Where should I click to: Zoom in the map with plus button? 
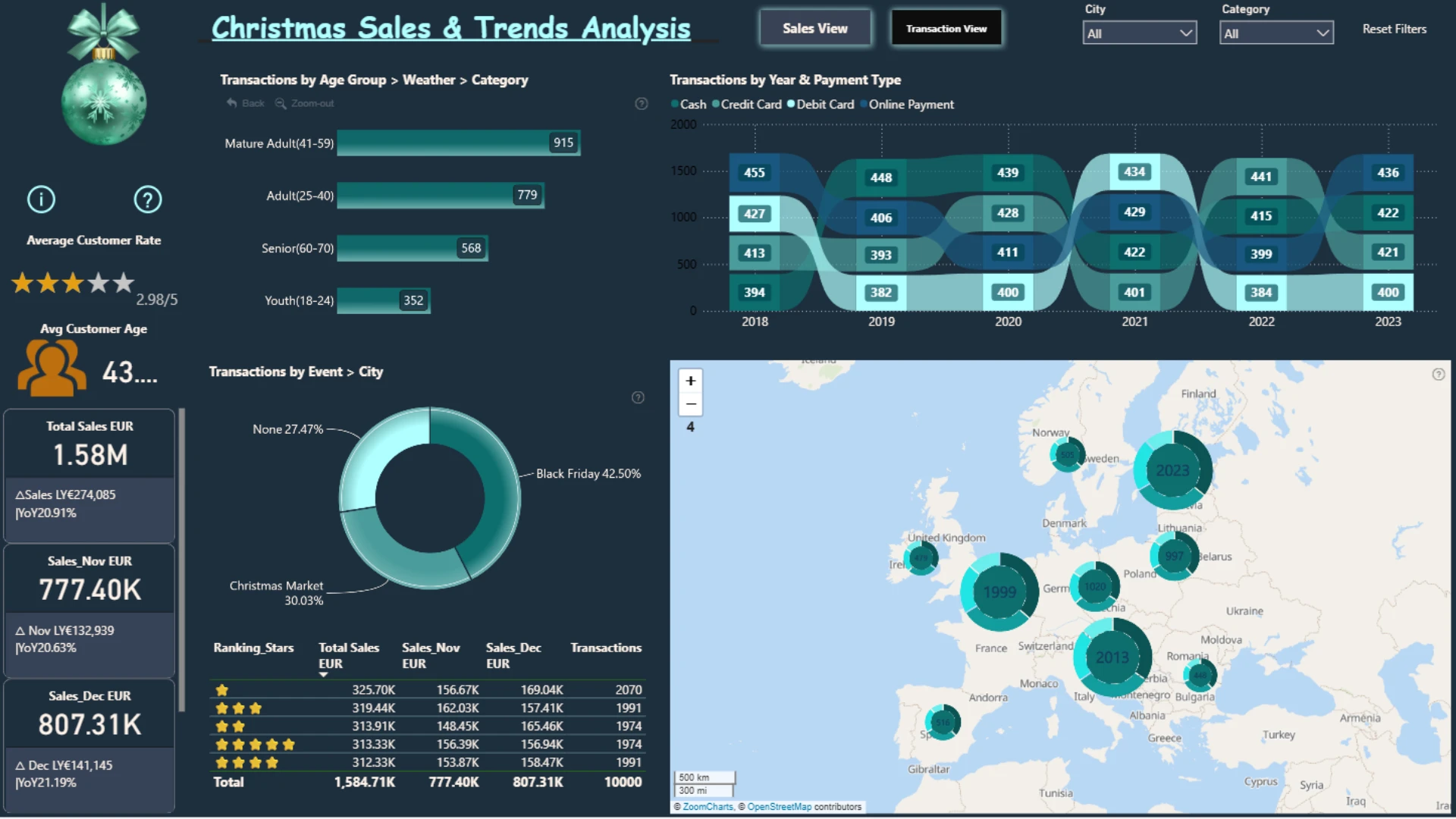(691, 381)
